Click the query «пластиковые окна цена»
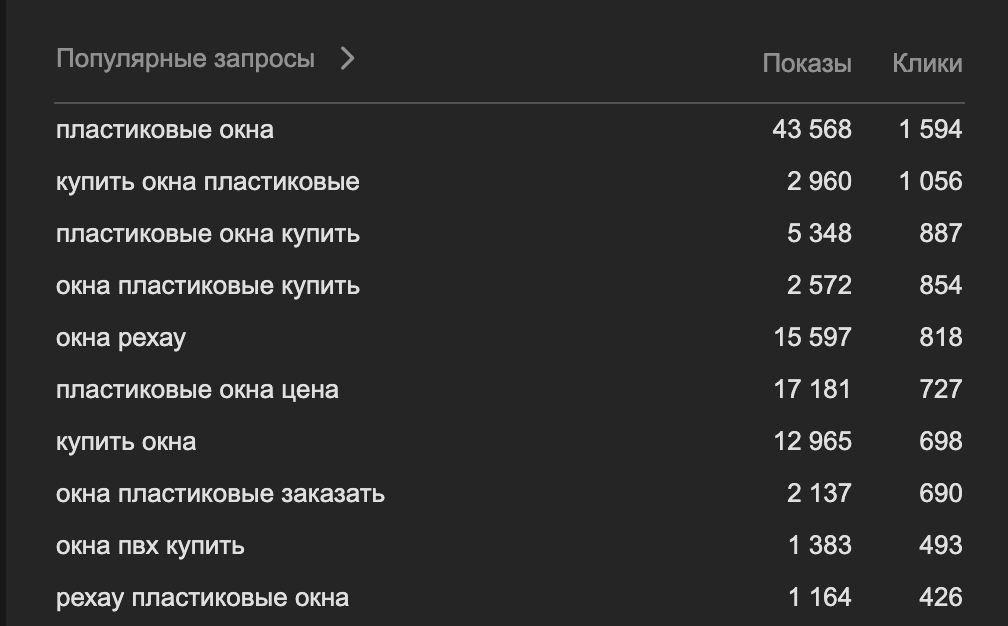This screenshot has height=626, width=1008. [x=197, y=390]
